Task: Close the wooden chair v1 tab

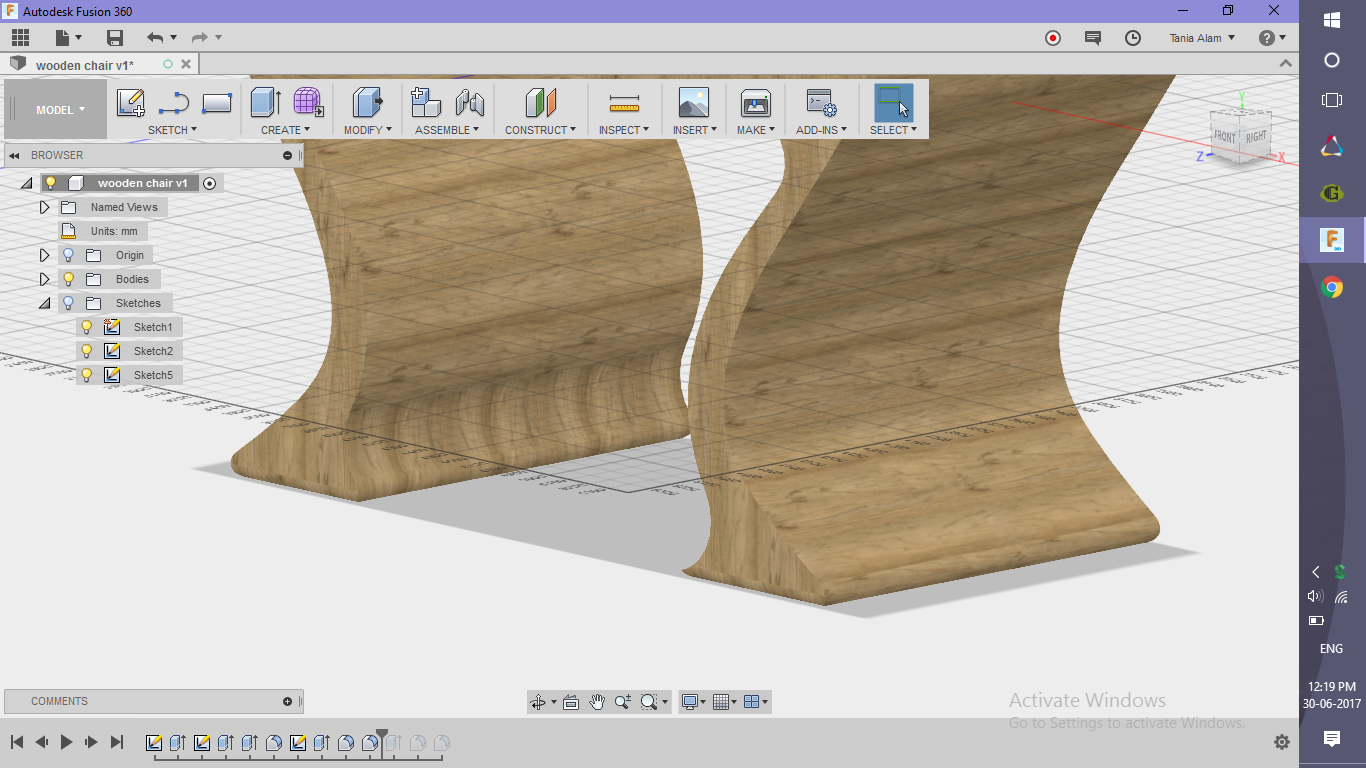Action: pyautogui.click(x=187, y=64)
